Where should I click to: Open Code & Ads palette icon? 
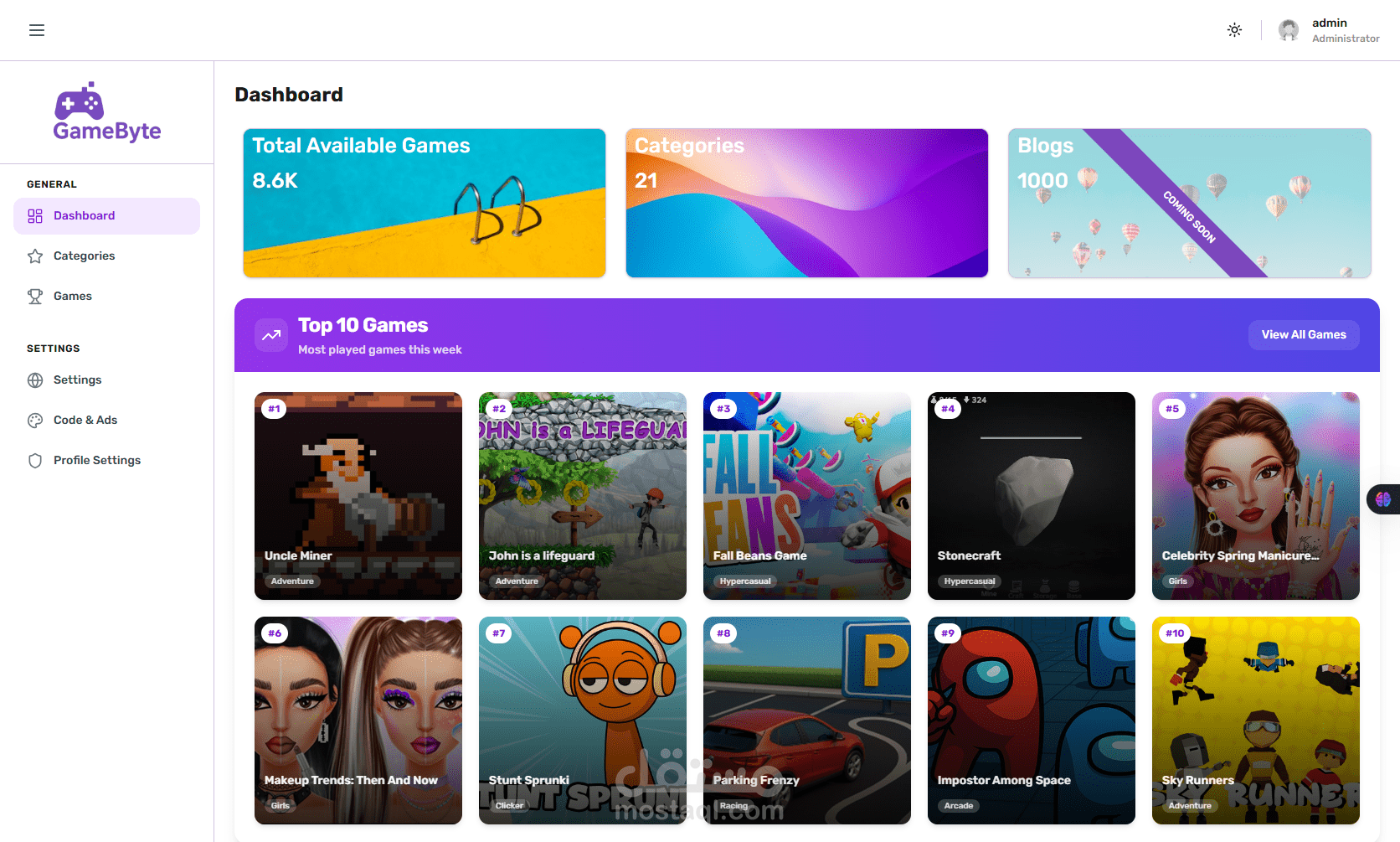pyautogui.click(x=35, y=421)
